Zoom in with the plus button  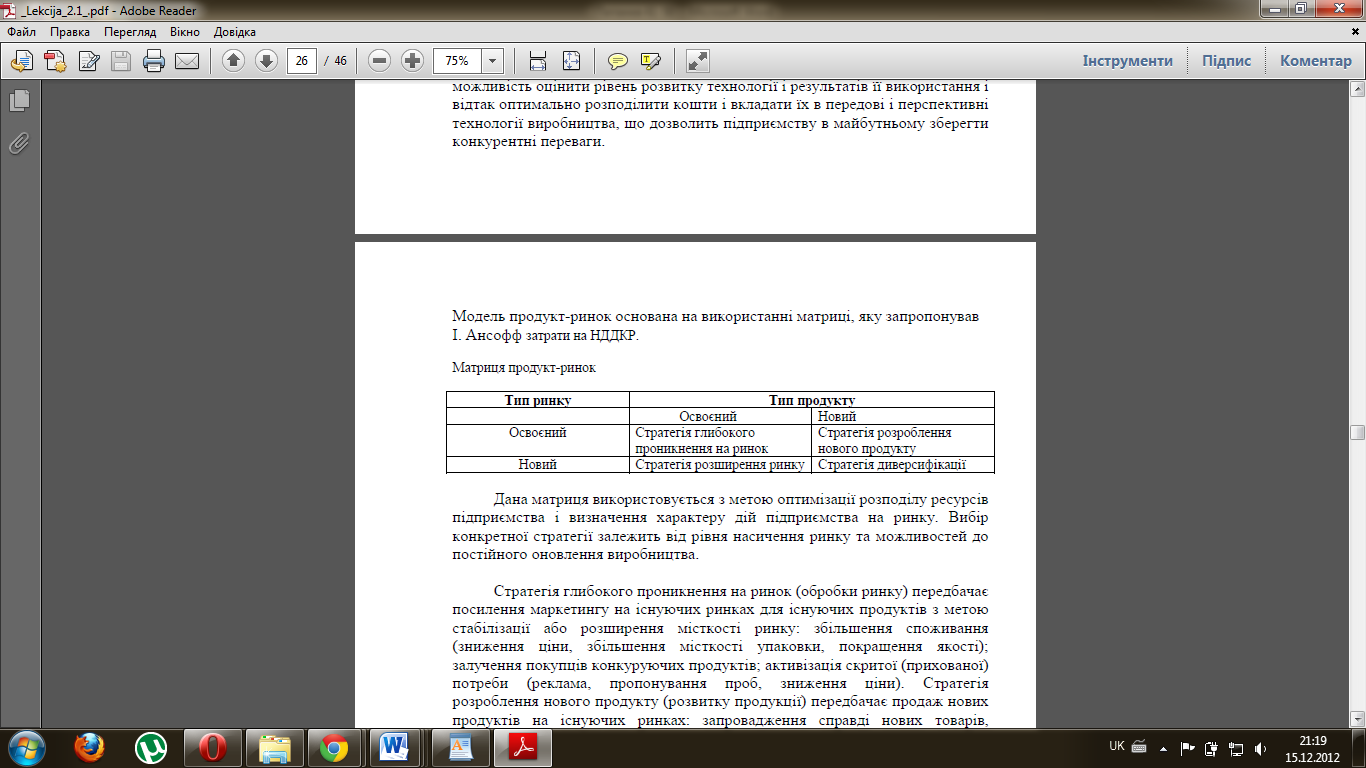(412, 61)
